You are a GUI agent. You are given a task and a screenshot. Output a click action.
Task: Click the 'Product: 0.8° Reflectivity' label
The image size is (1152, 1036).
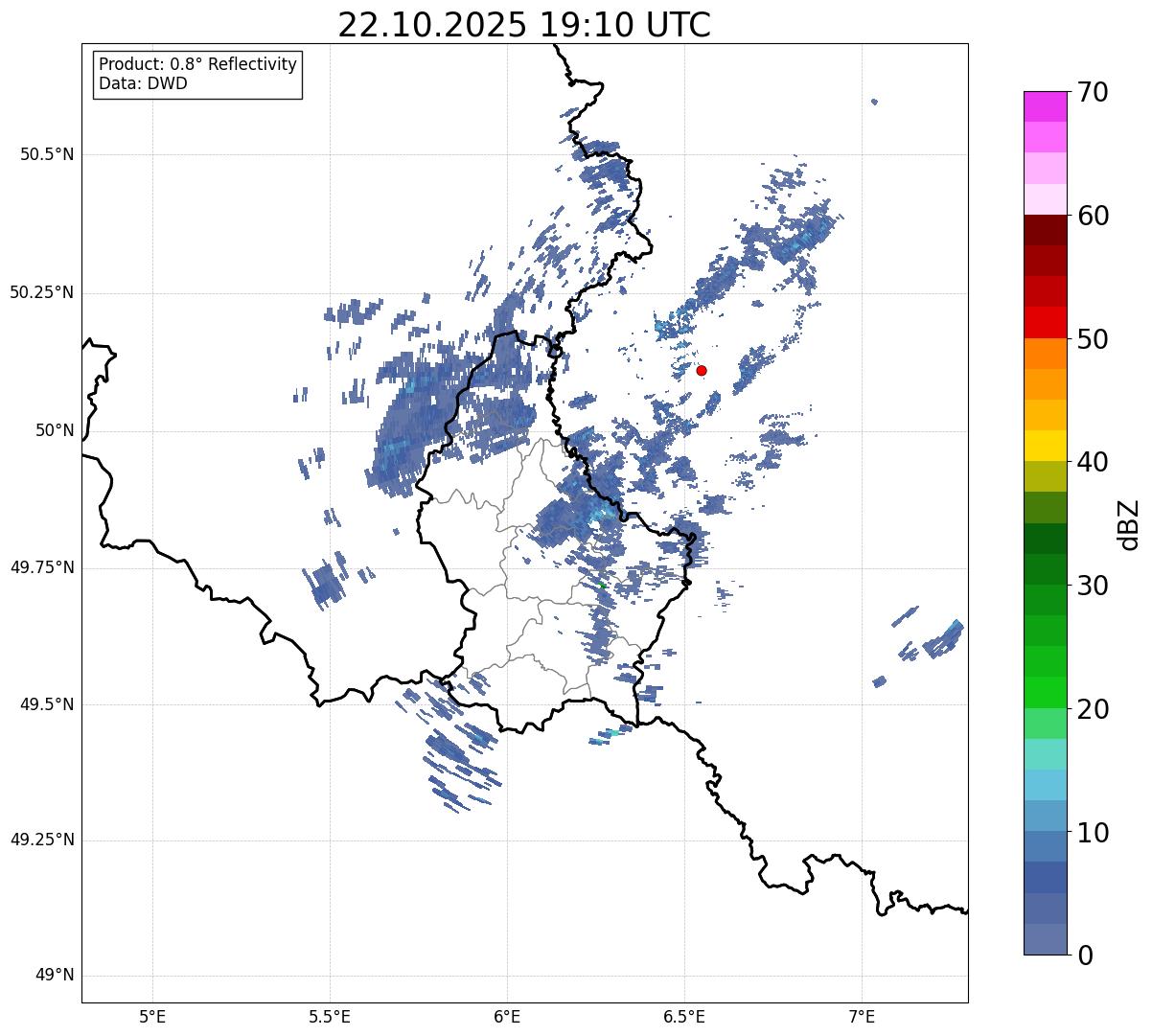click(198, 64)
